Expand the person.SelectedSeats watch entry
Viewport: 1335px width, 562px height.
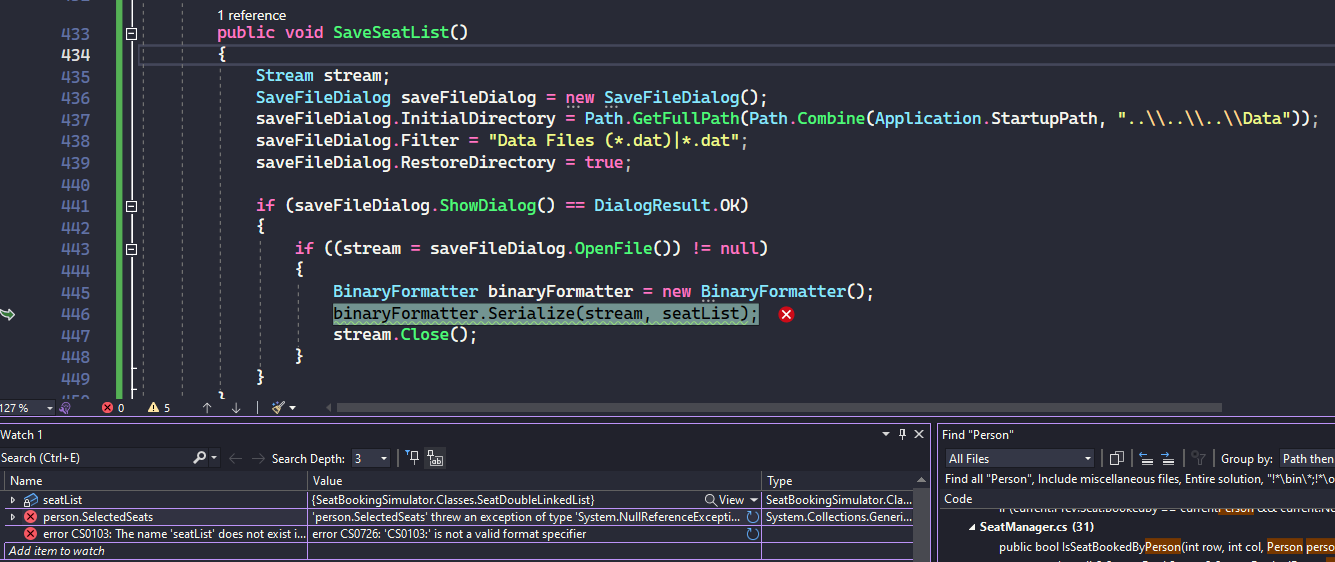[13, 517]
